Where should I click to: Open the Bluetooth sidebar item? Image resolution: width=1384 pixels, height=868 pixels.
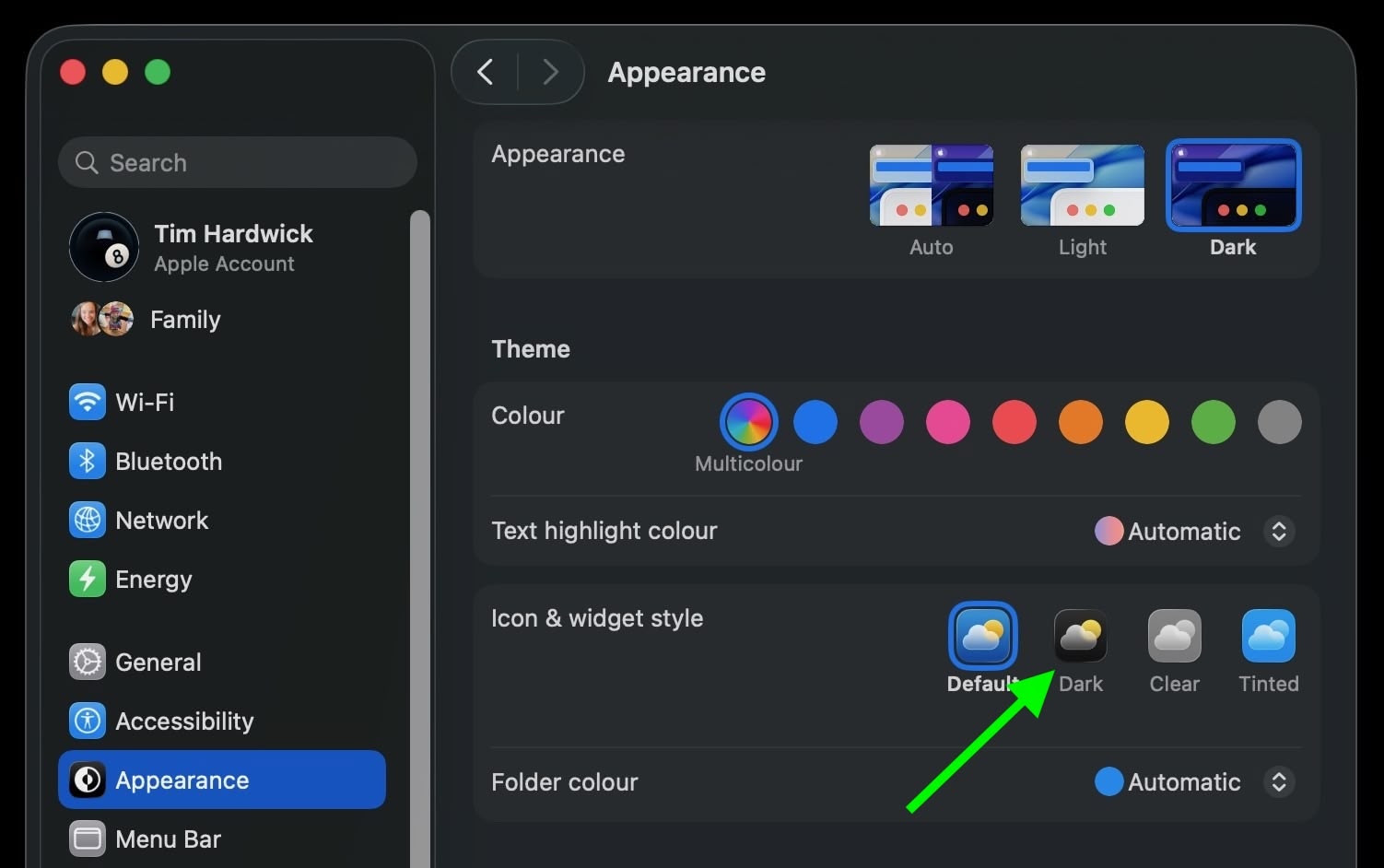click(x=222, y=461)
